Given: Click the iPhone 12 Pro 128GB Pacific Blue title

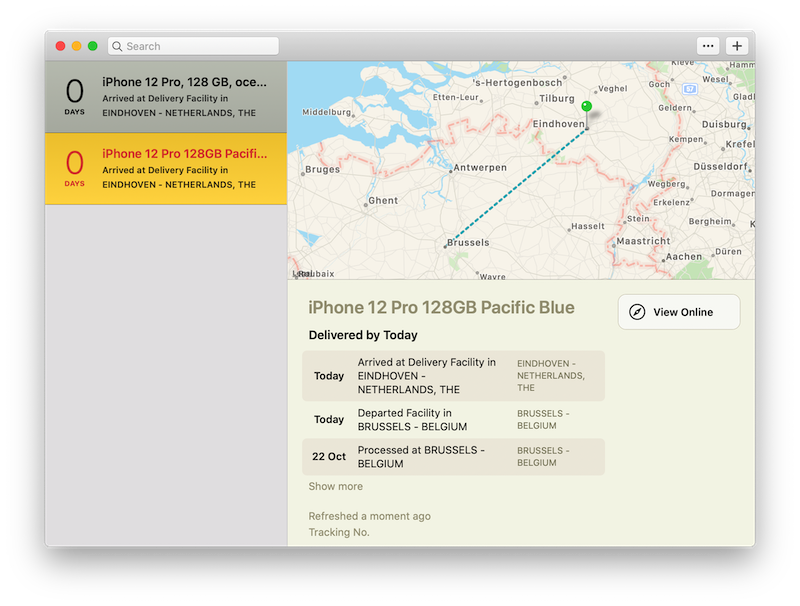Looking at the screenshot, I should pyautogui.click(x=441, y=307).
